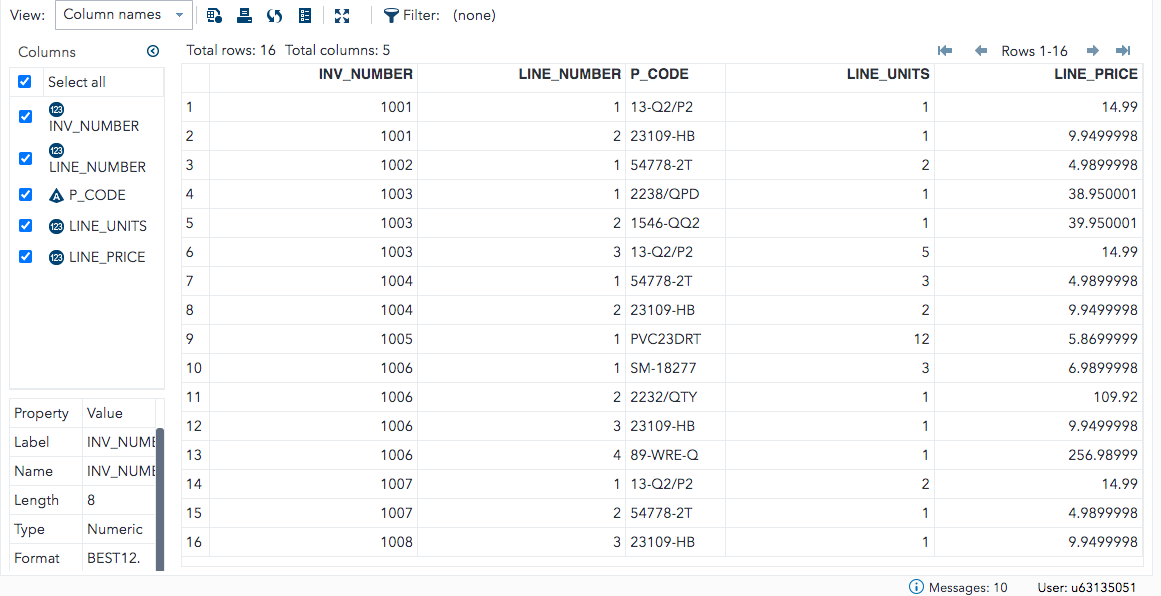
Task: Open the export data icon
Action: [x=213, y=15]
